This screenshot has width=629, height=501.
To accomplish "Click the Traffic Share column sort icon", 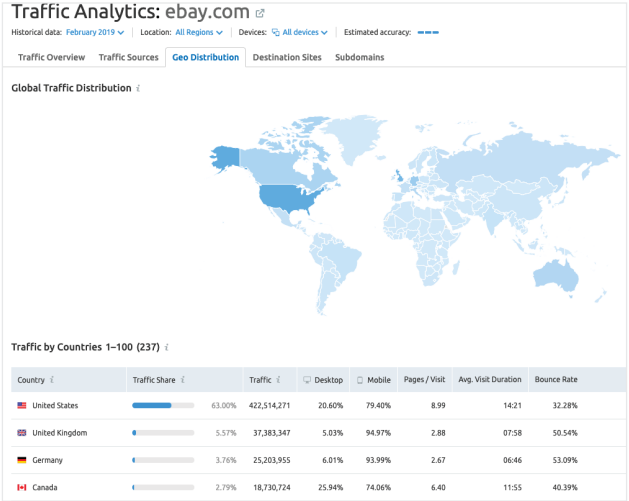I will click(x=184, y=380).
